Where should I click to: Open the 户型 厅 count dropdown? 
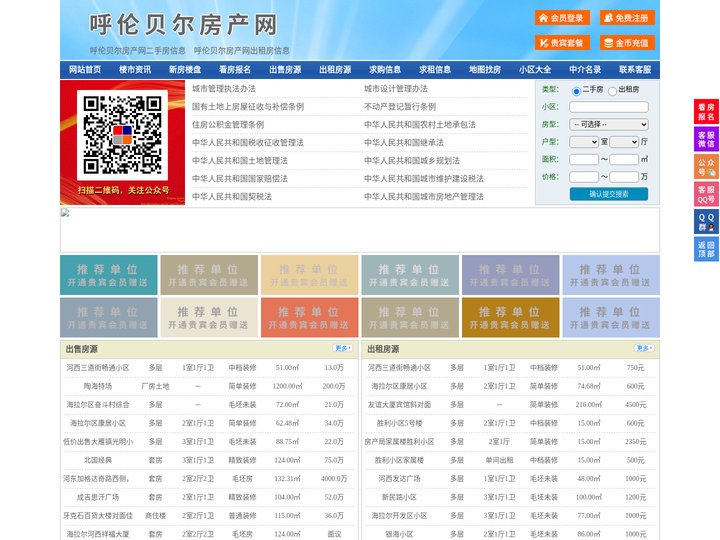(x=624, y=142)
